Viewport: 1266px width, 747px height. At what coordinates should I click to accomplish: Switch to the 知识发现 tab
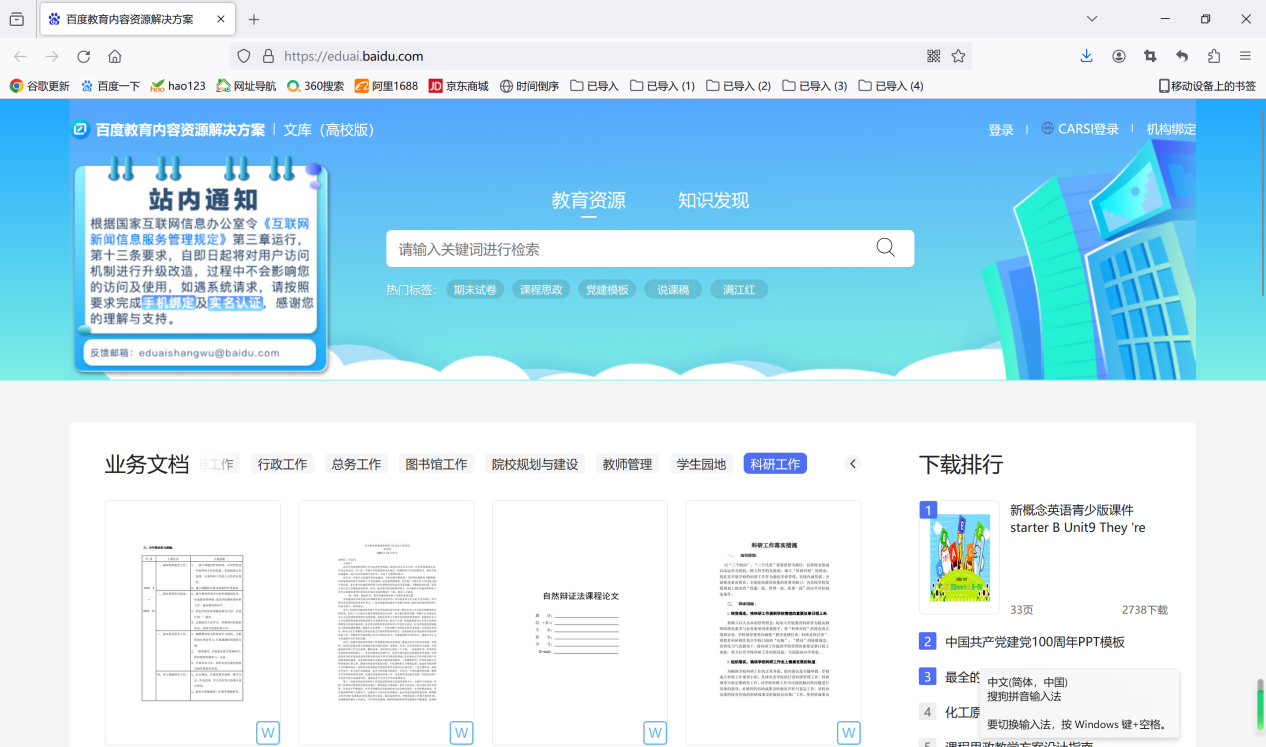coord(713,200)
